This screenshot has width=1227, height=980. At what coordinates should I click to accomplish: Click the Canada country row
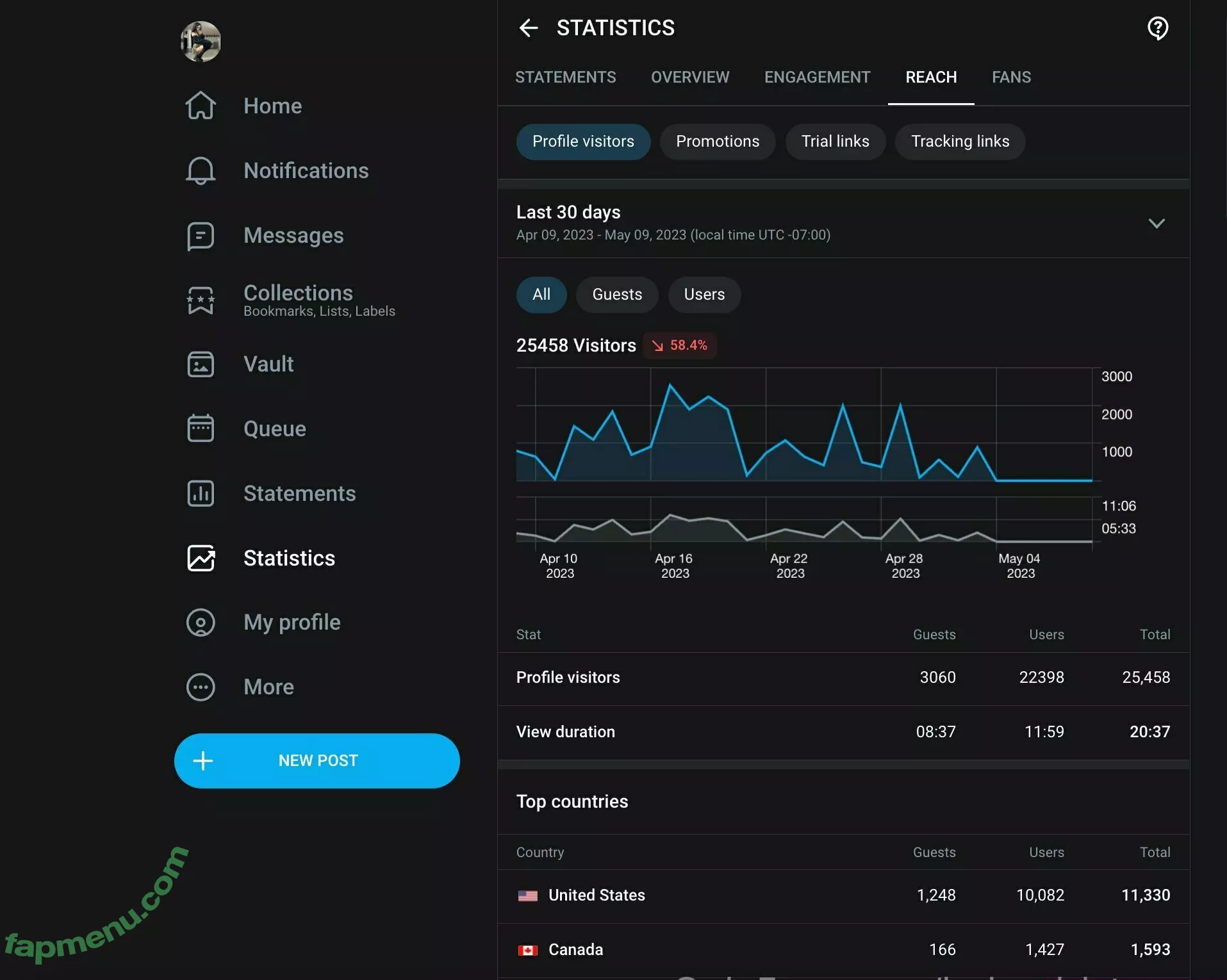pyautogui.click(x=843, y=951)
